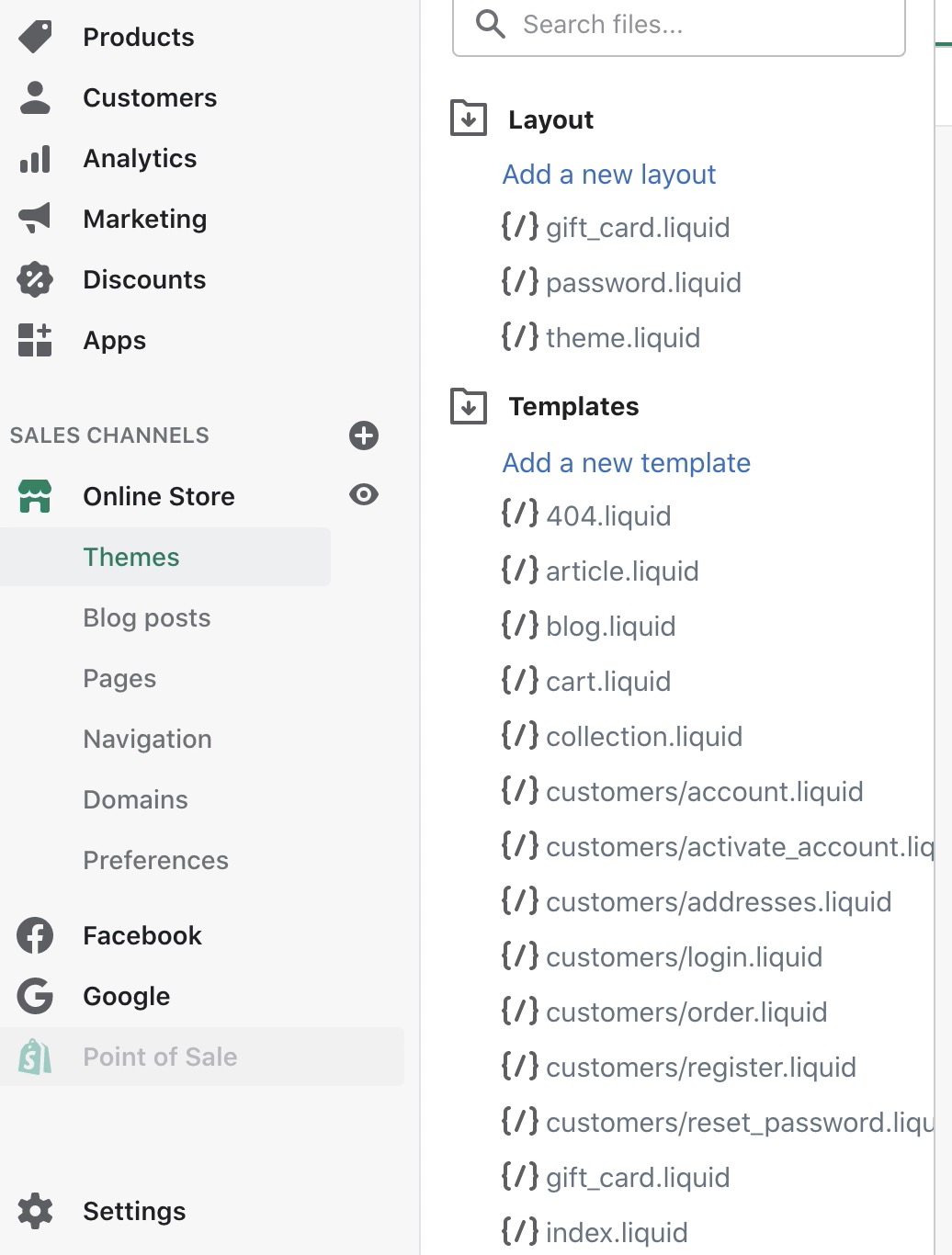The image size is (952, 1255).
Task: Go to Blog posts section
Action: pyautogui.click(x=147, y=617)
